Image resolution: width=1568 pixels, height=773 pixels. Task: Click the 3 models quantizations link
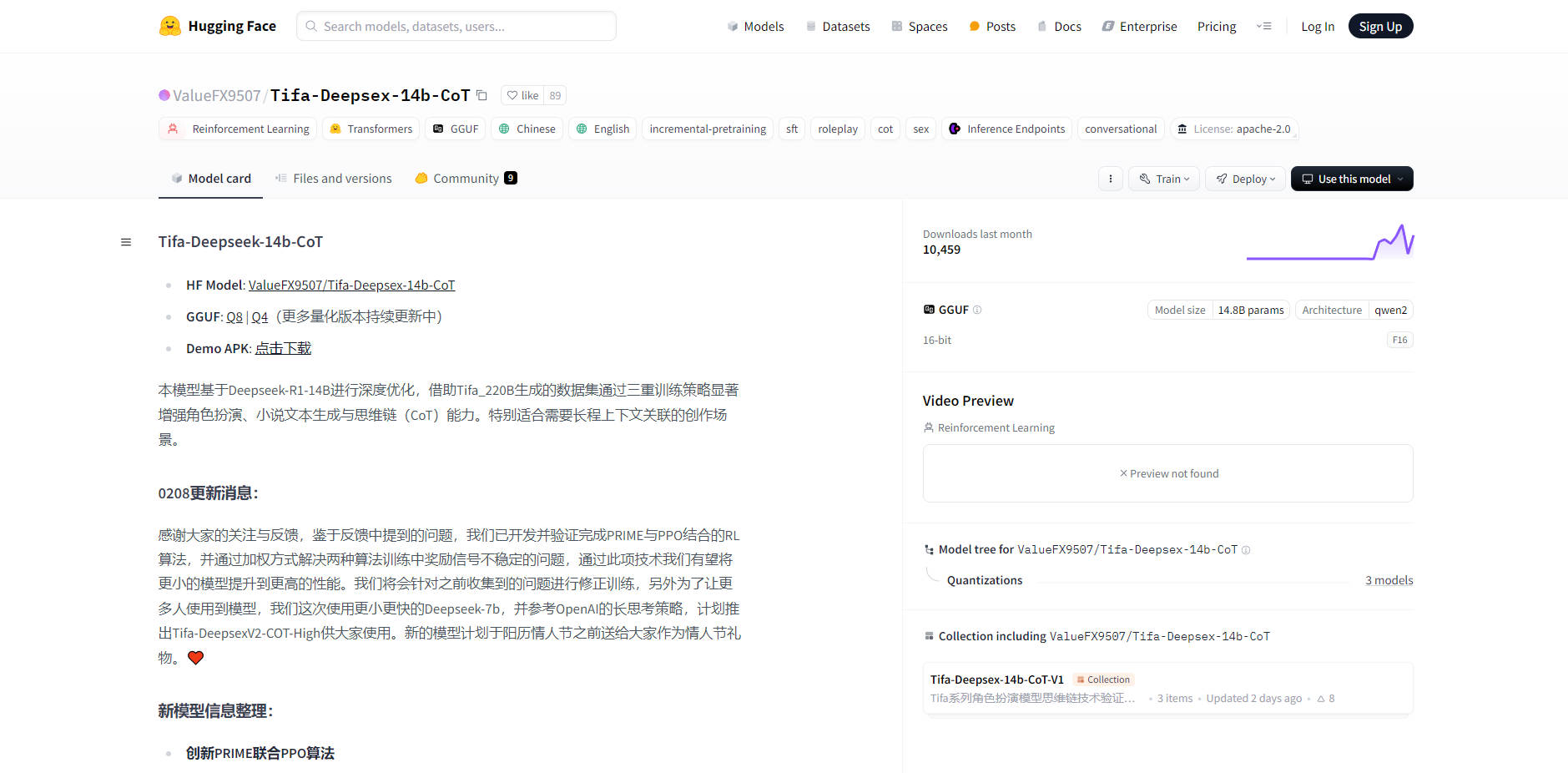click(x=1389, y=580)
